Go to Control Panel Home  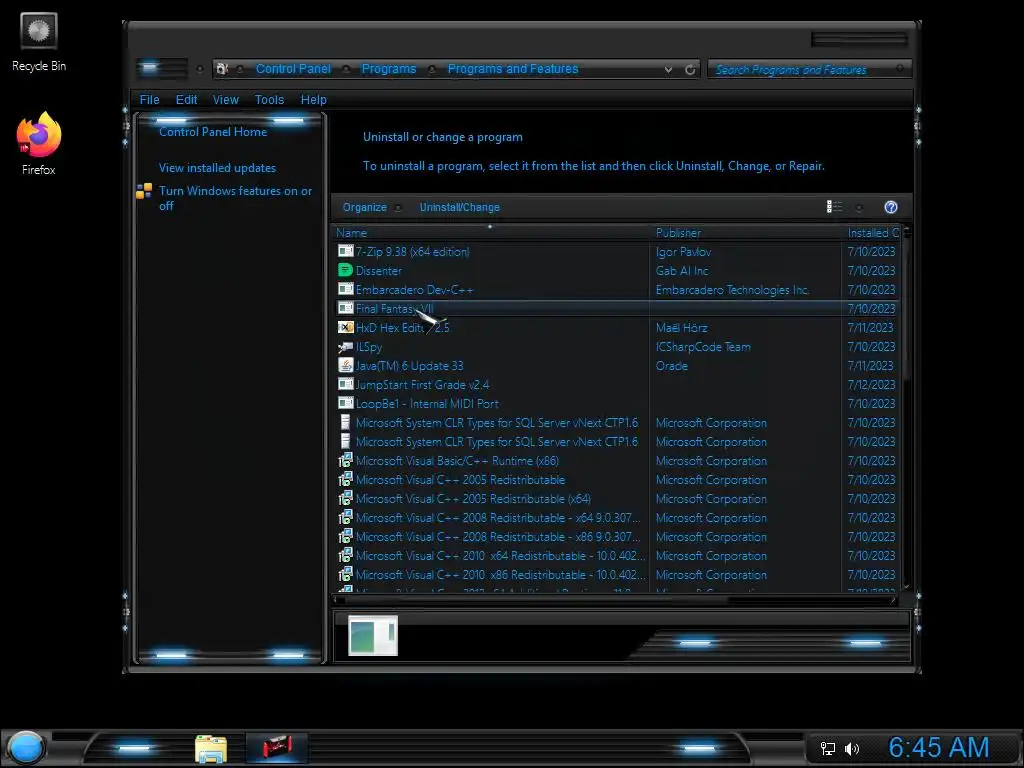coord(213,132)
